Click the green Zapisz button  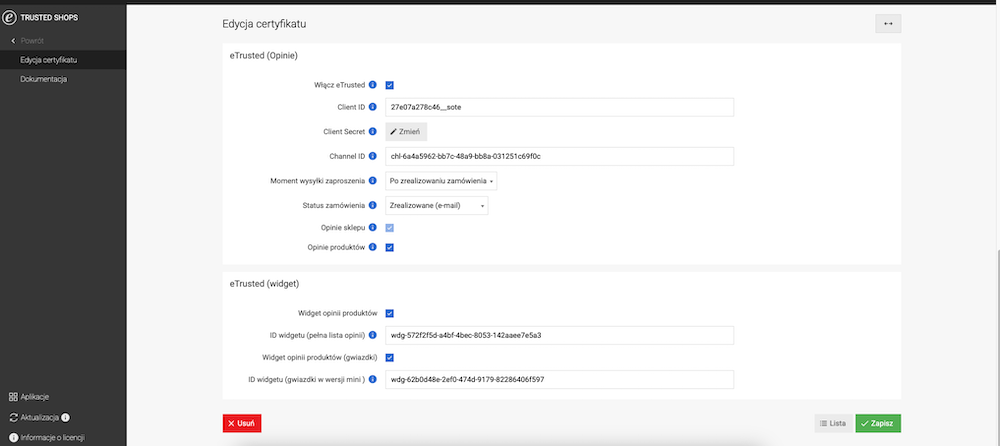point(878,423)
